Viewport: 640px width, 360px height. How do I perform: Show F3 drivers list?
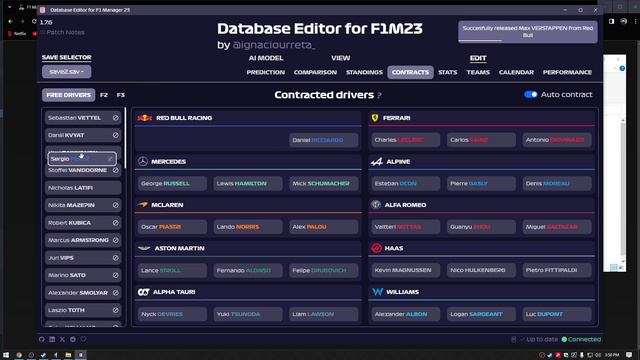(120, 95)
